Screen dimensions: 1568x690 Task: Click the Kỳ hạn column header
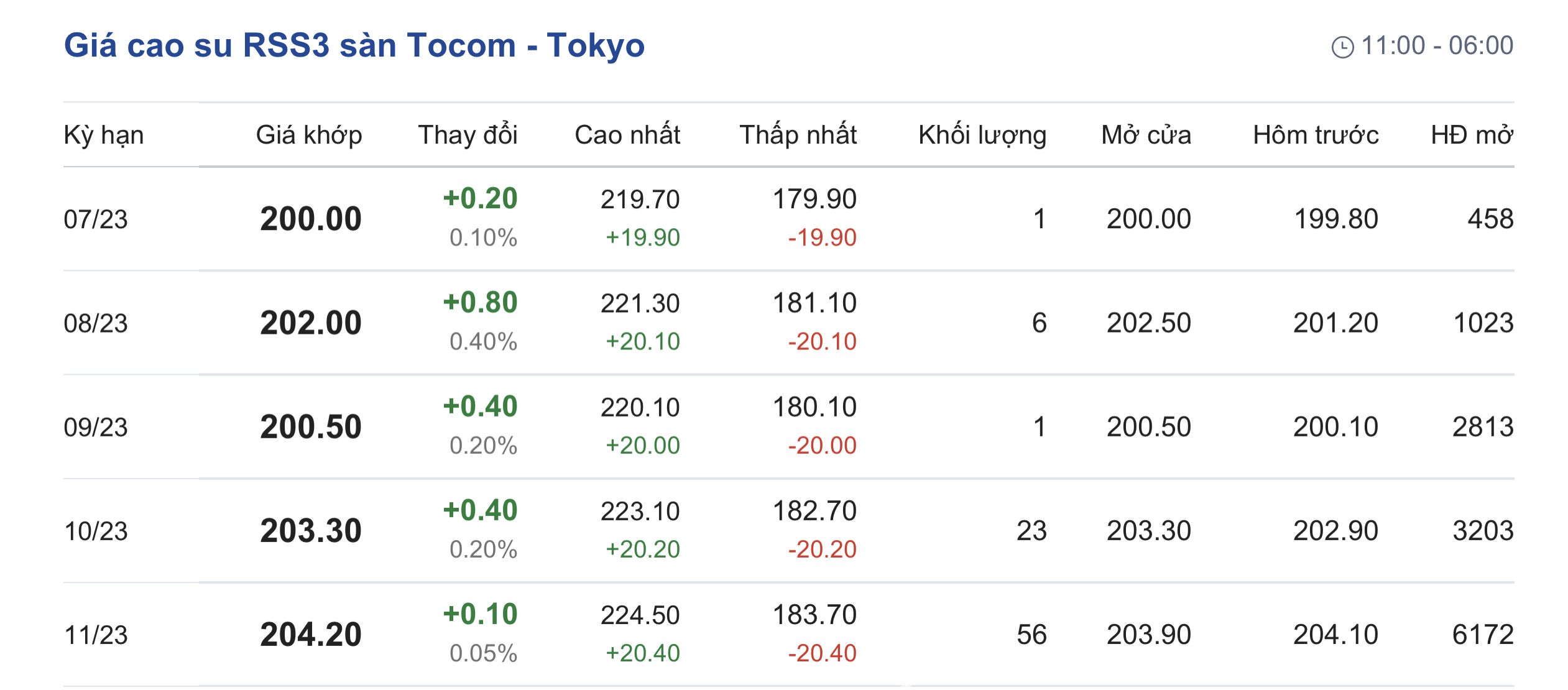[104, 136]
